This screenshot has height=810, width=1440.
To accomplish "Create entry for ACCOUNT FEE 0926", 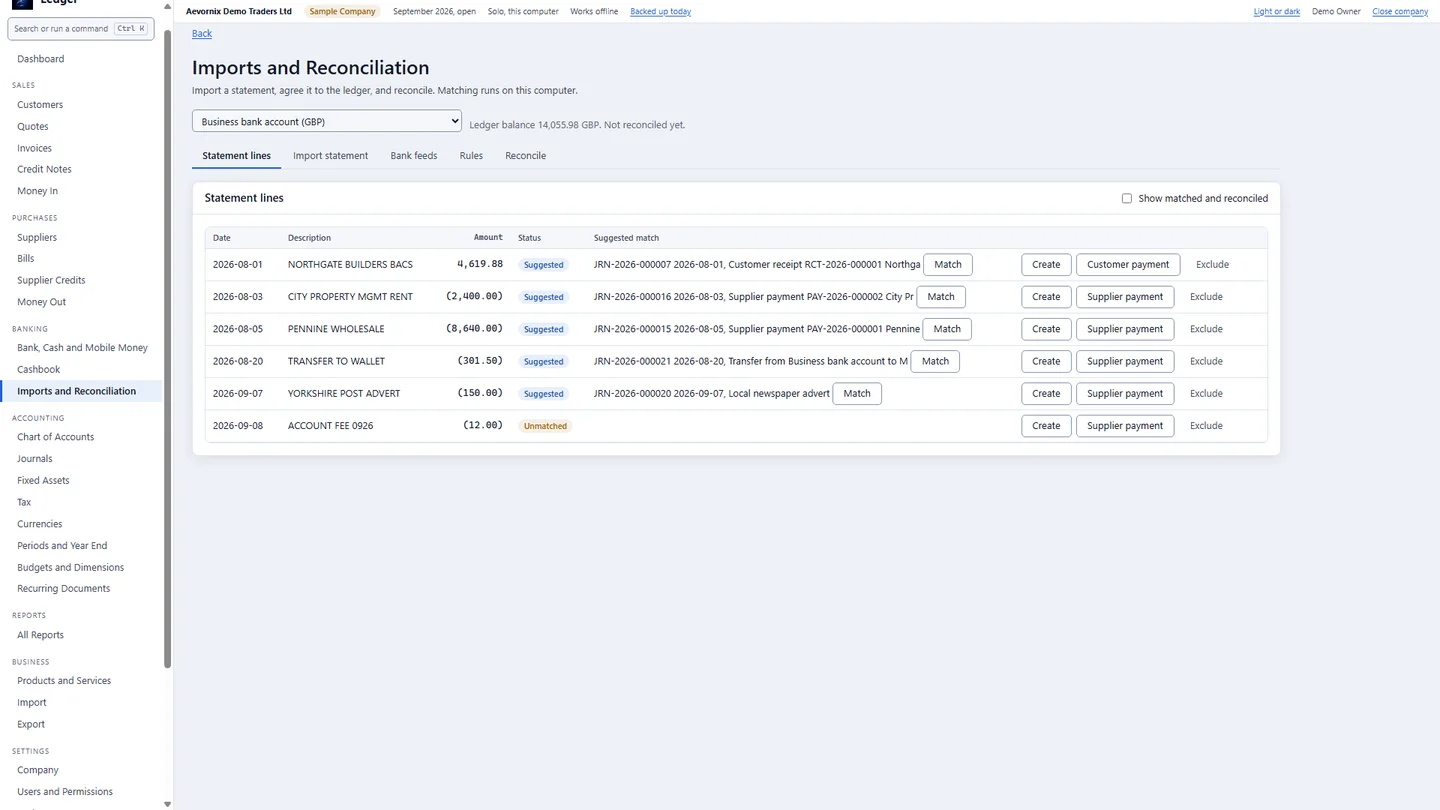I will [1046, 426].
